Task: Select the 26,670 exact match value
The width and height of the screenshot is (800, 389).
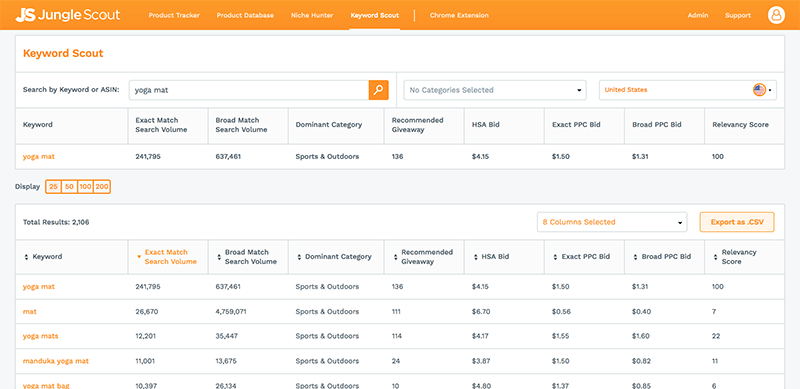Action: point(146,311)
